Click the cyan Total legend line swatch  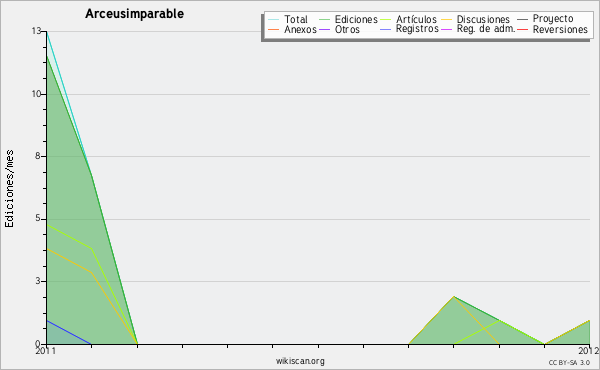[274, 20]
